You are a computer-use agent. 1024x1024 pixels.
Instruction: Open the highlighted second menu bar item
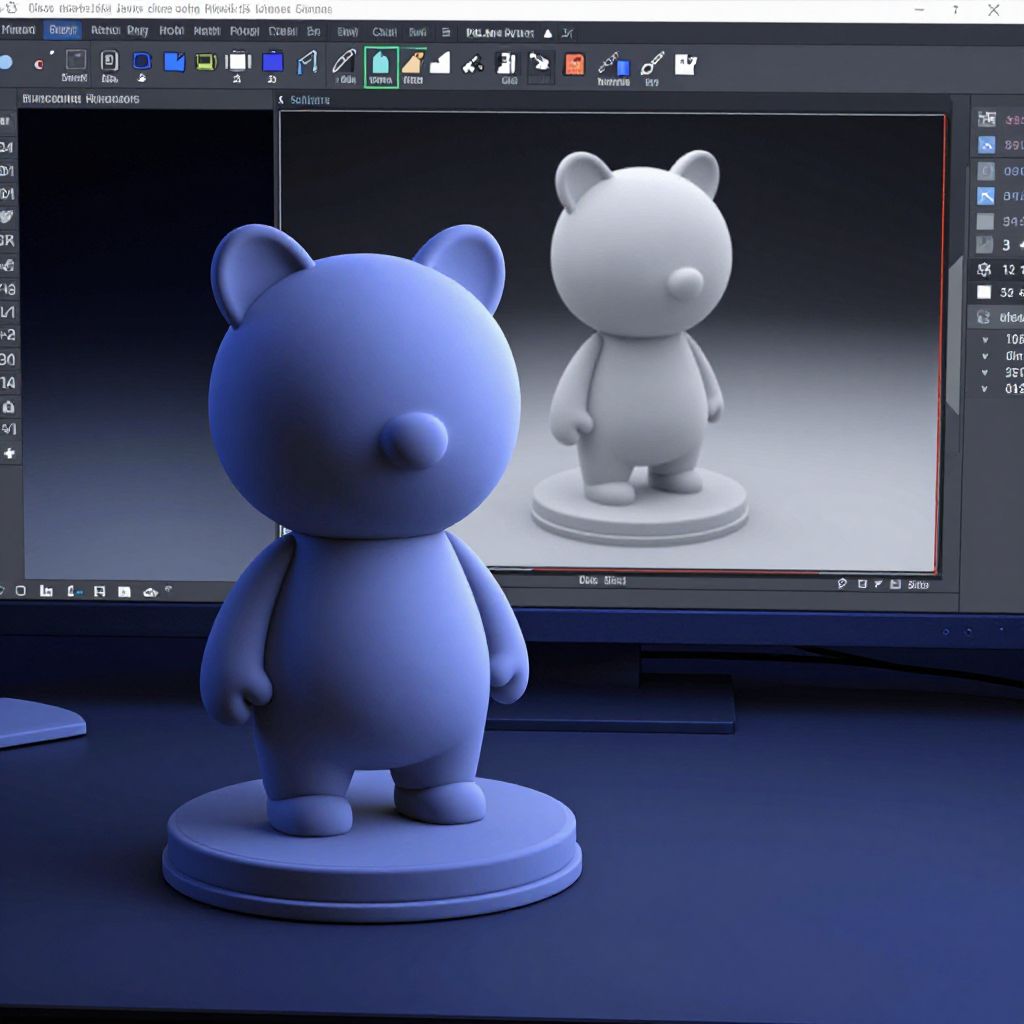(63, 30)
